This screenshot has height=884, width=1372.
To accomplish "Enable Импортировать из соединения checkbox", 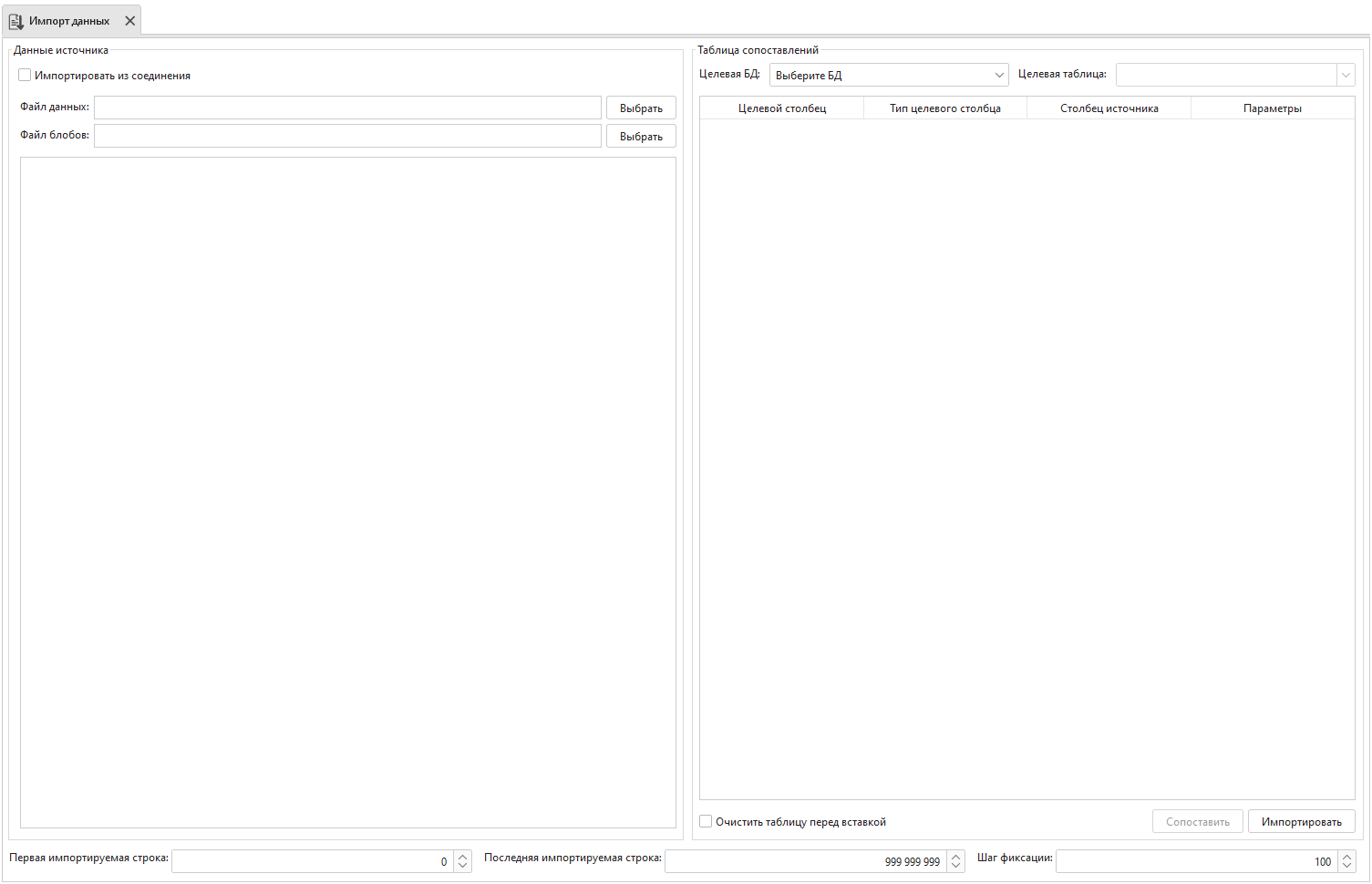I will (x=25, y=76).
